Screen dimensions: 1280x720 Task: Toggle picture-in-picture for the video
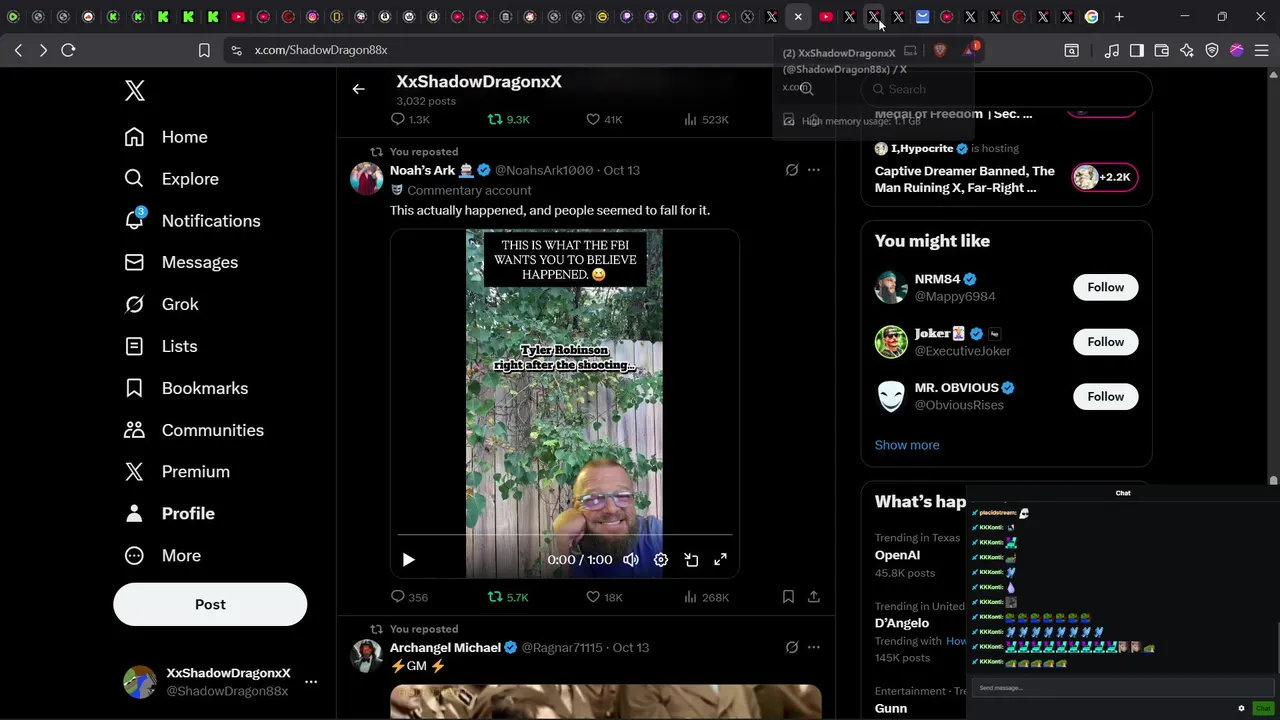(691, 560)
